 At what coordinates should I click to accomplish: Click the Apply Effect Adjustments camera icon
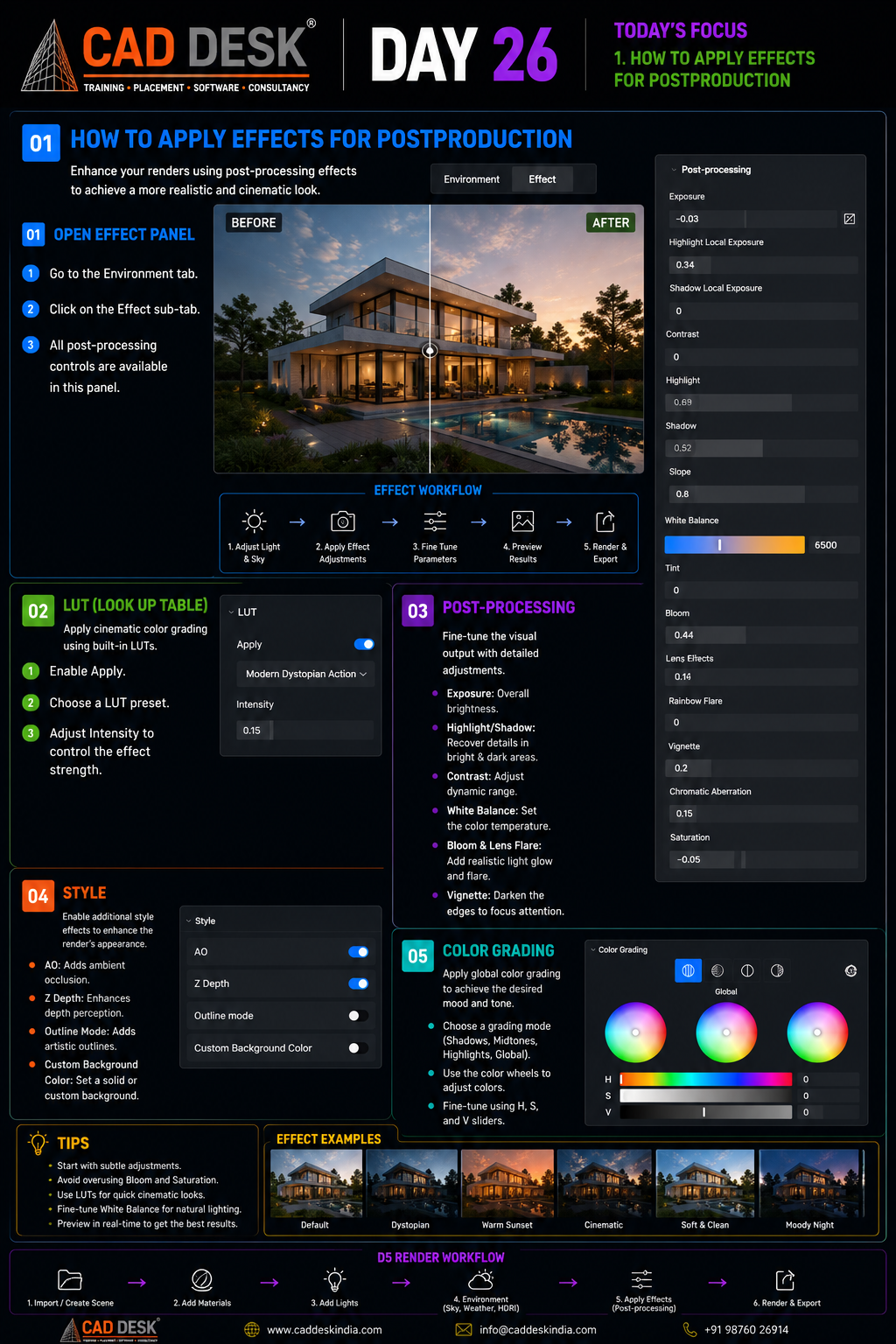pyautogui.click(x=343, y=521)
